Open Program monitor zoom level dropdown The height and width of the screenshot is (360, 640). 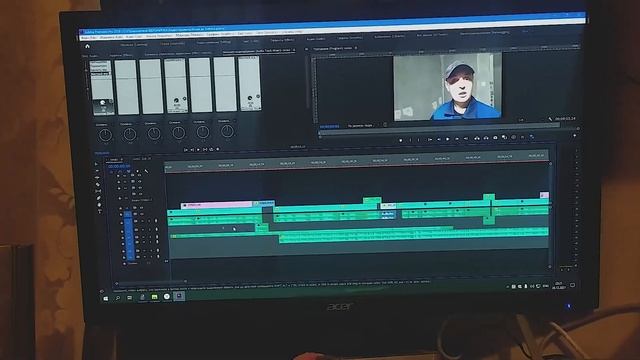362,126
